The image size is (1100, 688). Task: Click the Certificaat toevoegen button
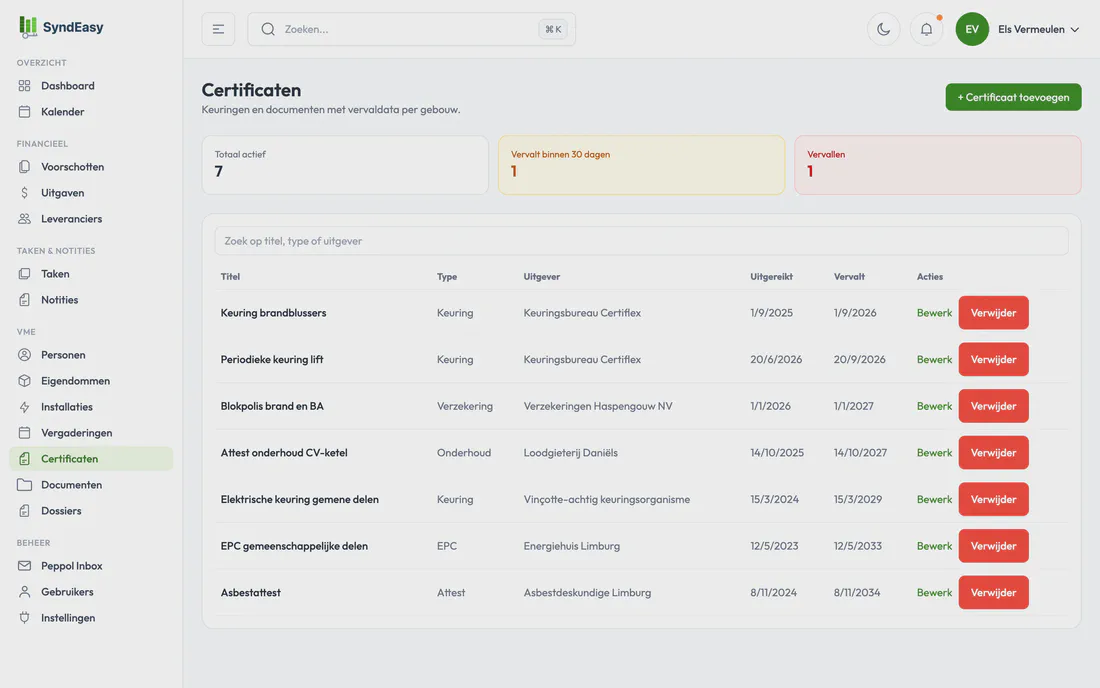point(1013,97)
